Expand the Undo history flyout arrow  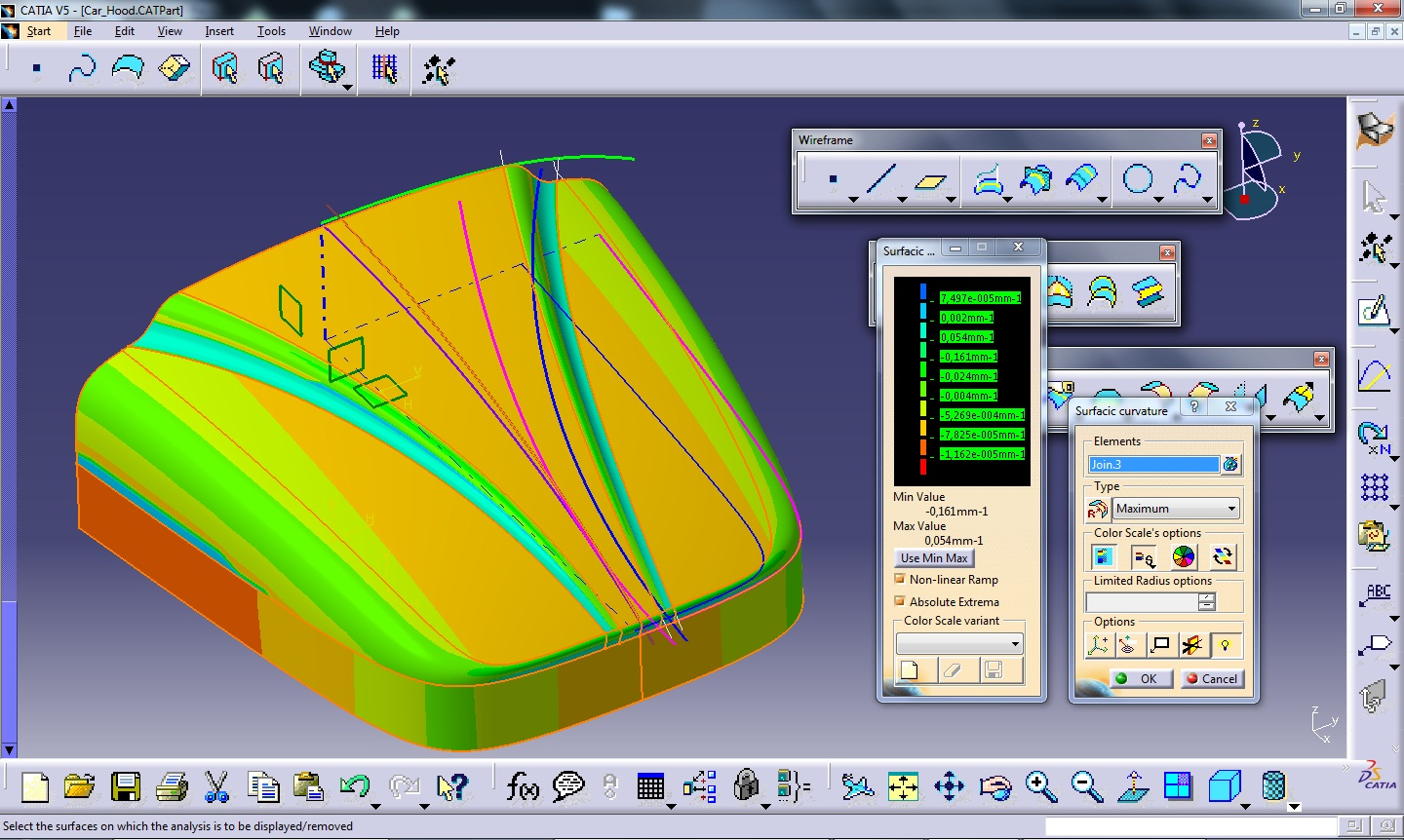coord(375,806)
